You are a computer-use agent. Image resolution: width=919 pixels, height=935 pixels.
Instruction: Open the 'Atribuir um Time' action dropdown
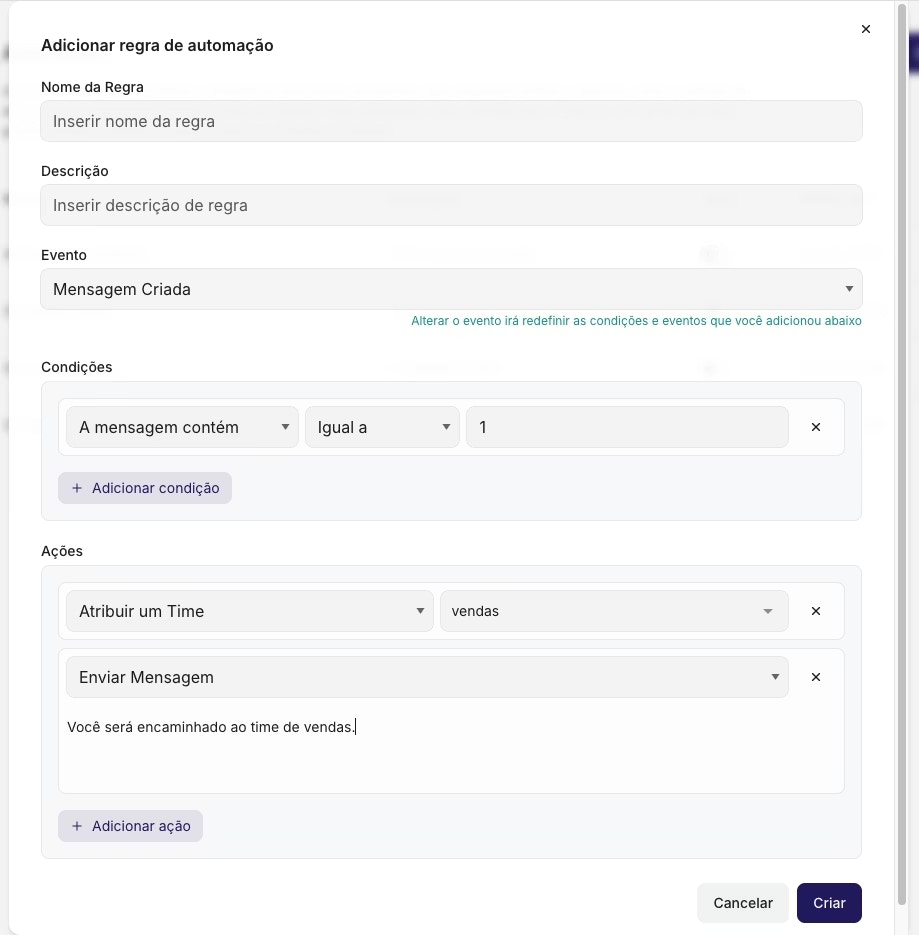tap(249, 611)
